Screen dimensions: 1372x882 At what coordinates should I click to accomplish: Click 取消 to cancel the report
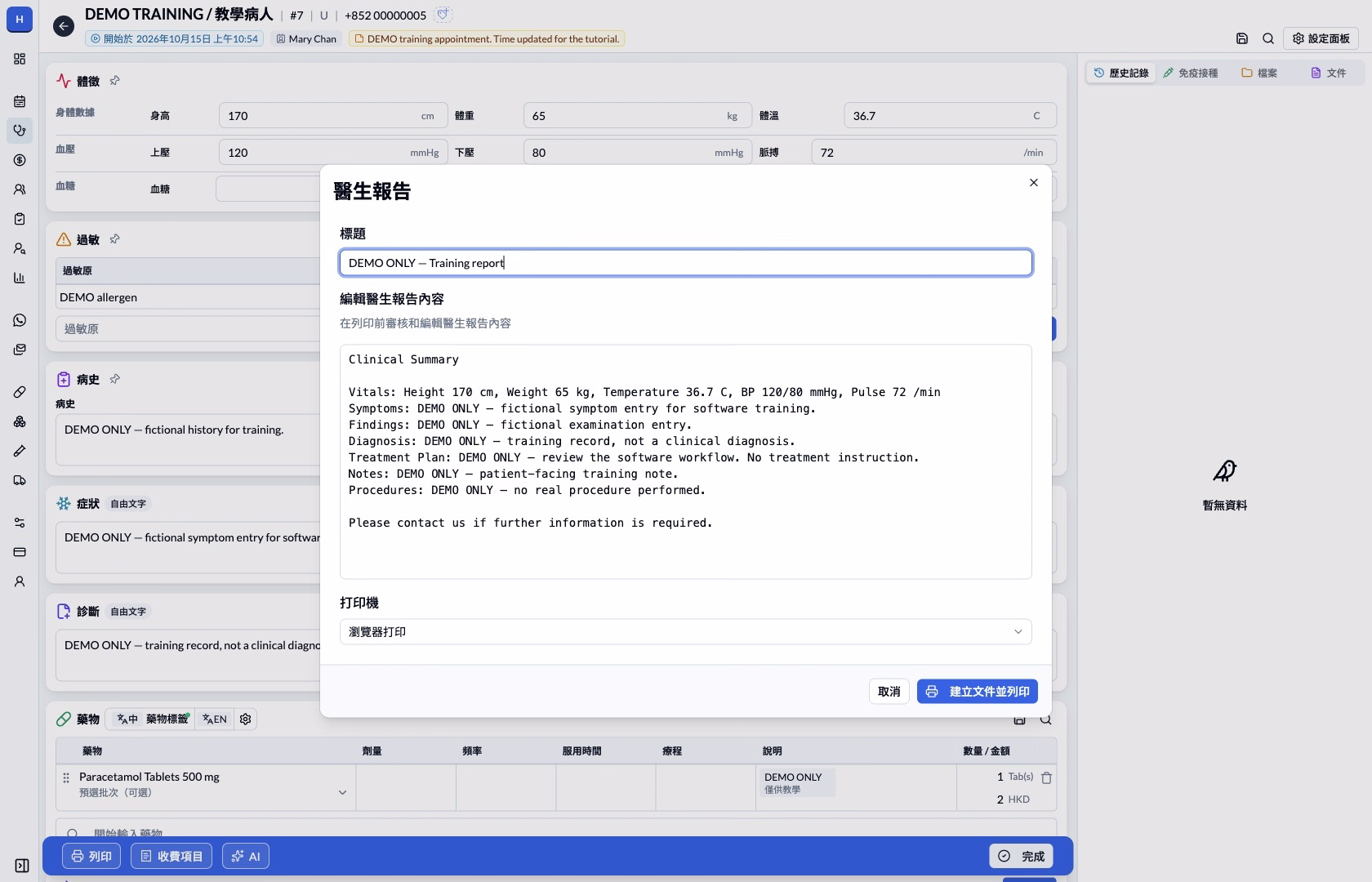point(889,692)
